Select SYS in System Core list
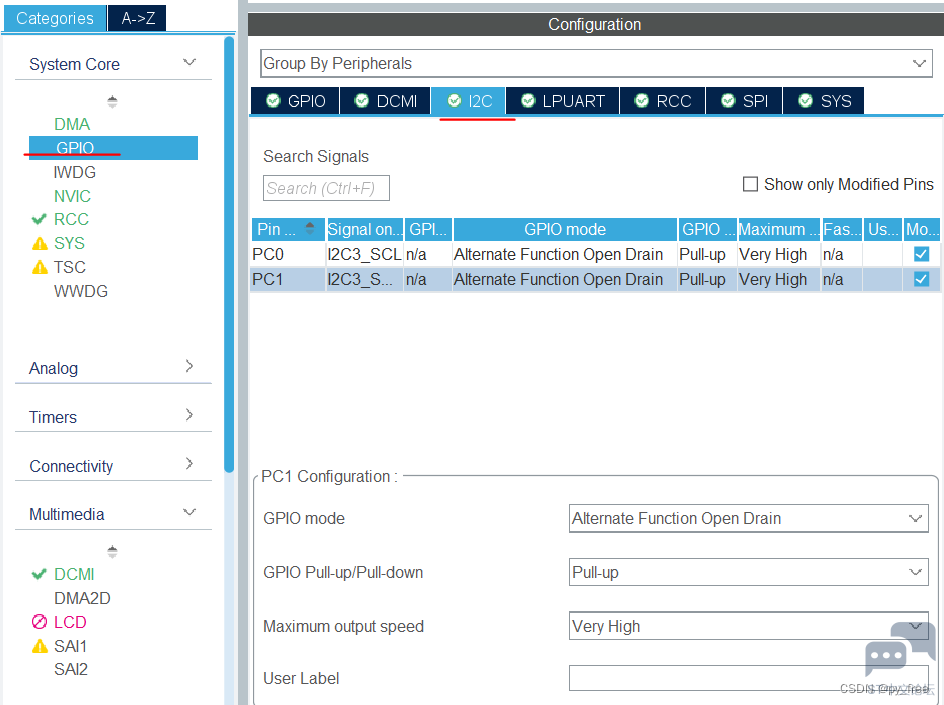Image resolution: width=944 pixels, height=705 pixels. 69,243
